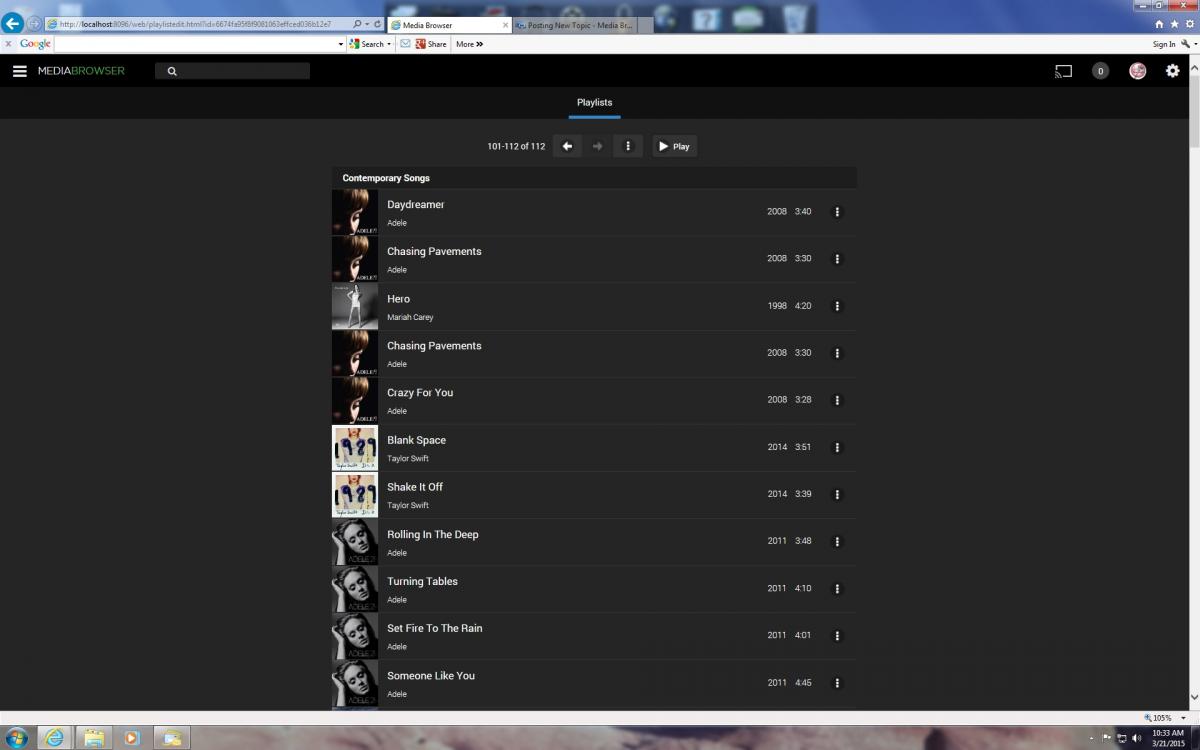
Task: Open options for Someone Like You
Action: coord(838,683)
